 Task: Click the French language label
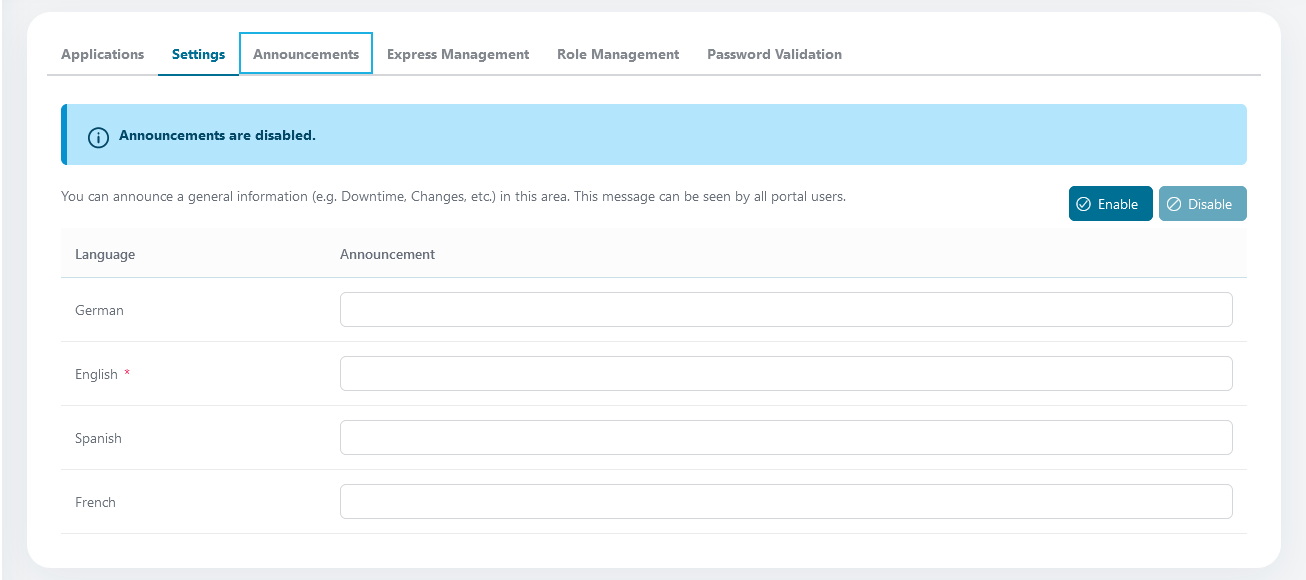pyautogui.click(x=95, y=502)
